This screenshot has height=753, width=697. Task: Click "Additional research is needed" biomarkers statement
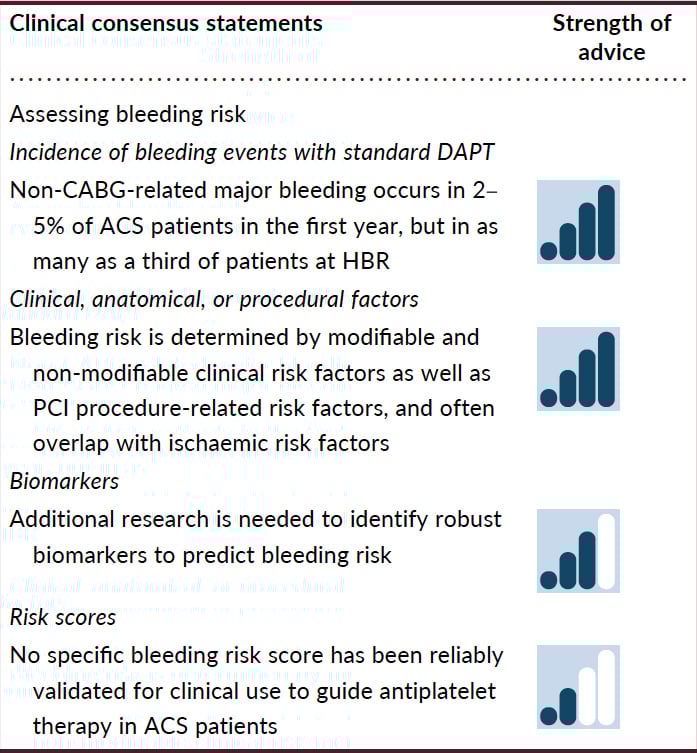(256, 535)
